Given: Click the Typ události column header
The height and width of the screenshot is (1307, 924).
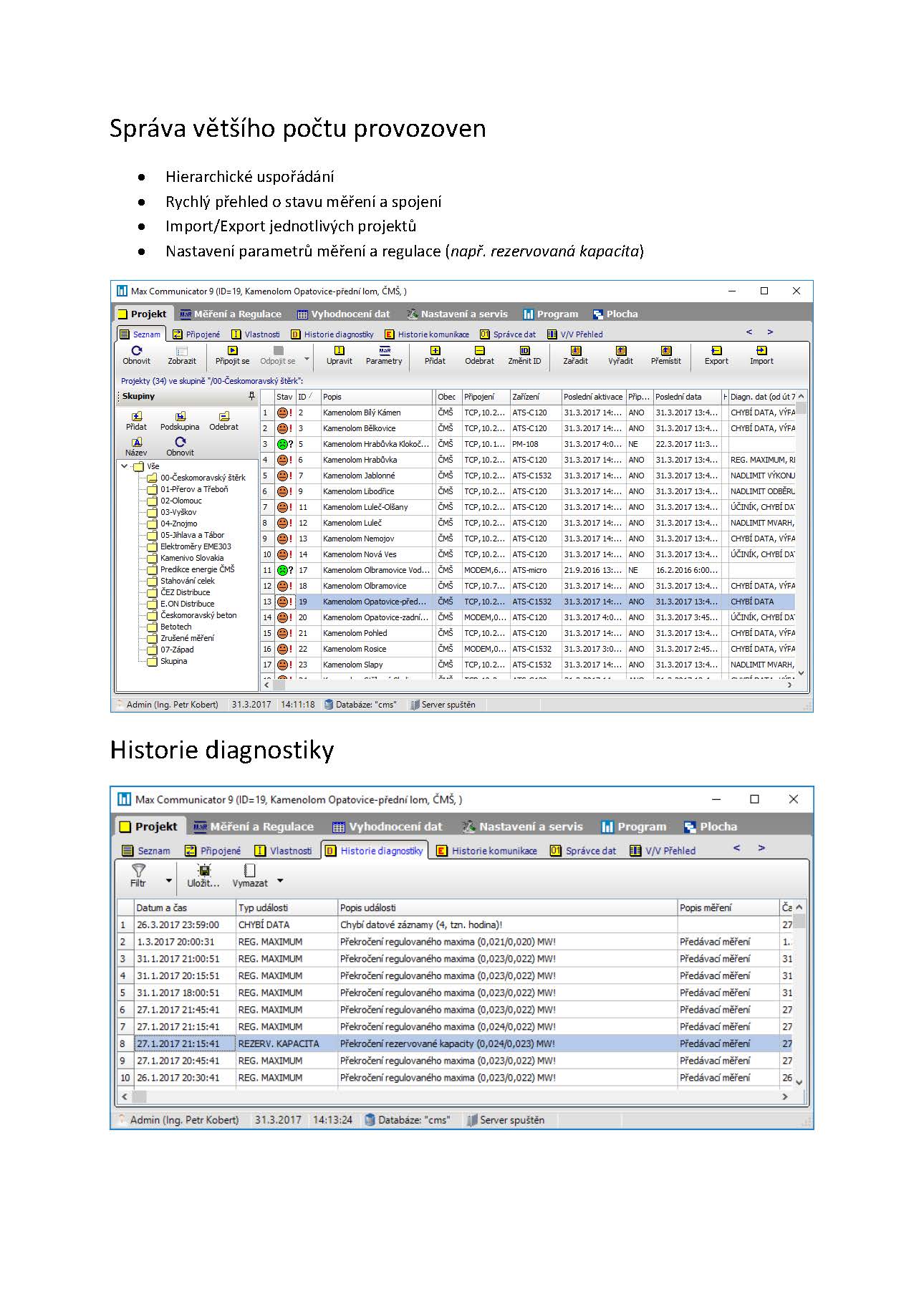Looking at the screenshot, I should coord(287,907).
